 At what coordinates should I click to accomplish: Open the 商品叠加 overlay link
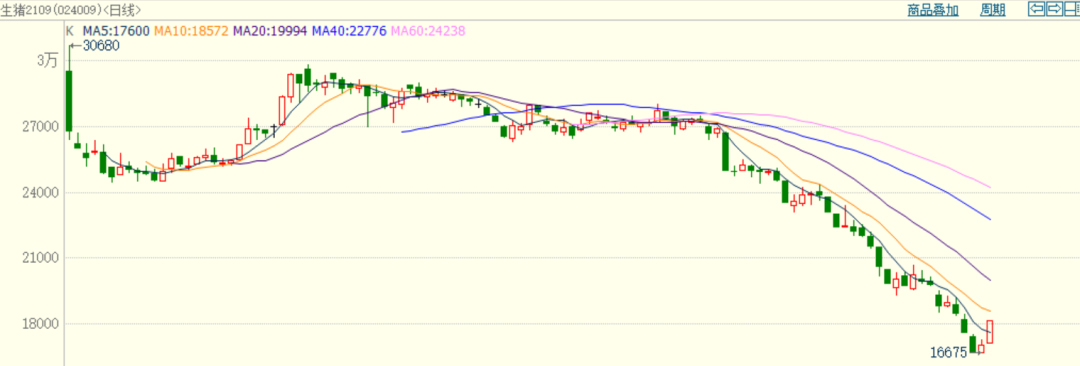(x=933, y=10)
